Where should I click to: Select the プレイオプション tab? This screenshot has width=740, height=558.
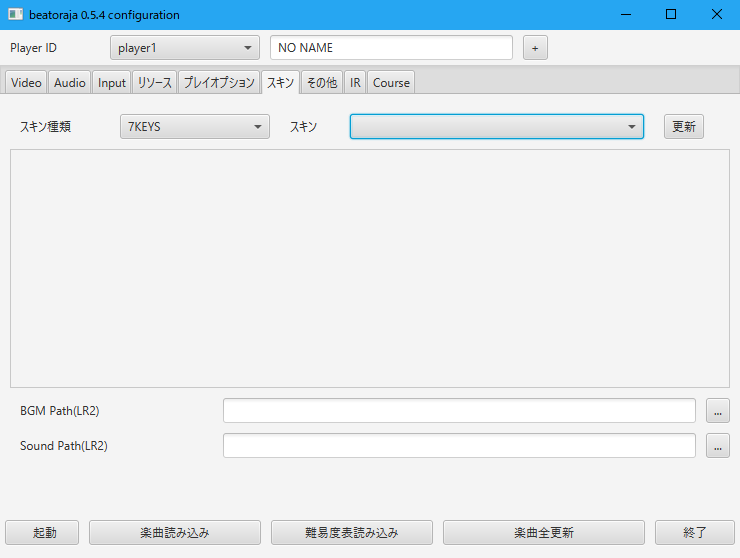(x=219, y=83)
